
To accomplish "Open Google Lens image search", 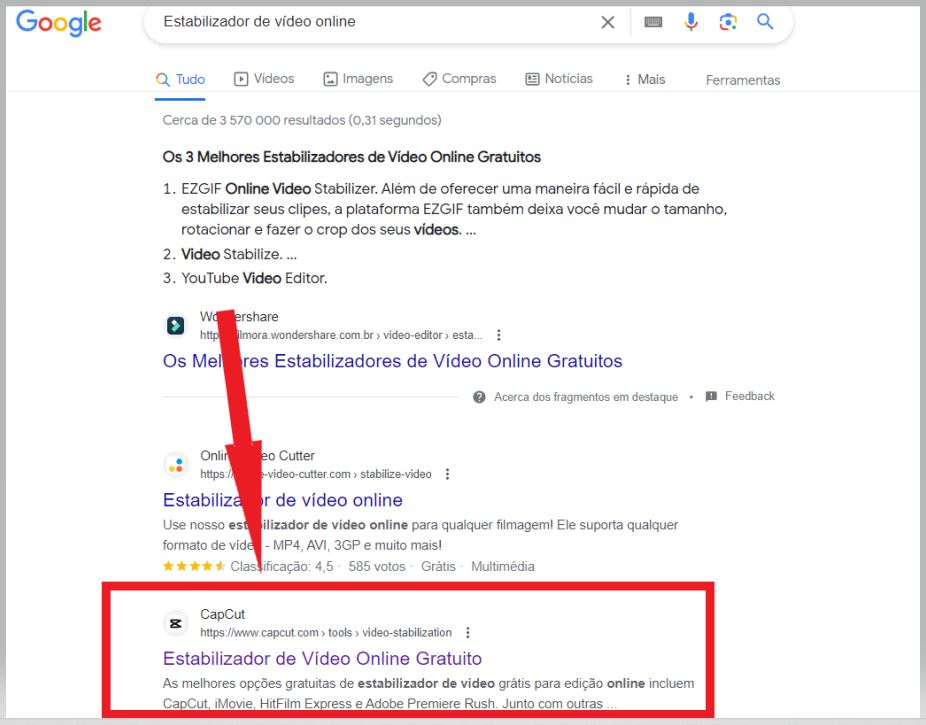I will 728,21.
